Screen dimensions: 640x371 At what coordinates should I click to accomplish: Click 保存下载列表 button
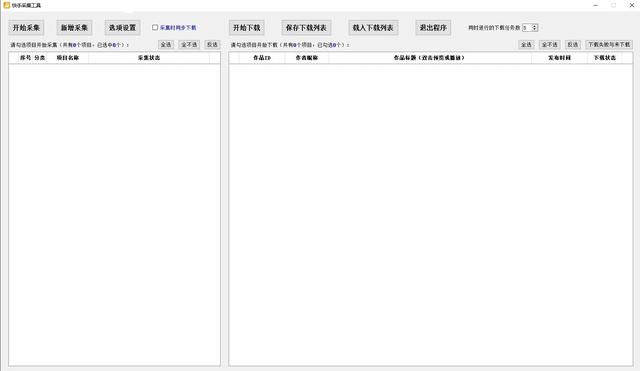tap(306, 28)
